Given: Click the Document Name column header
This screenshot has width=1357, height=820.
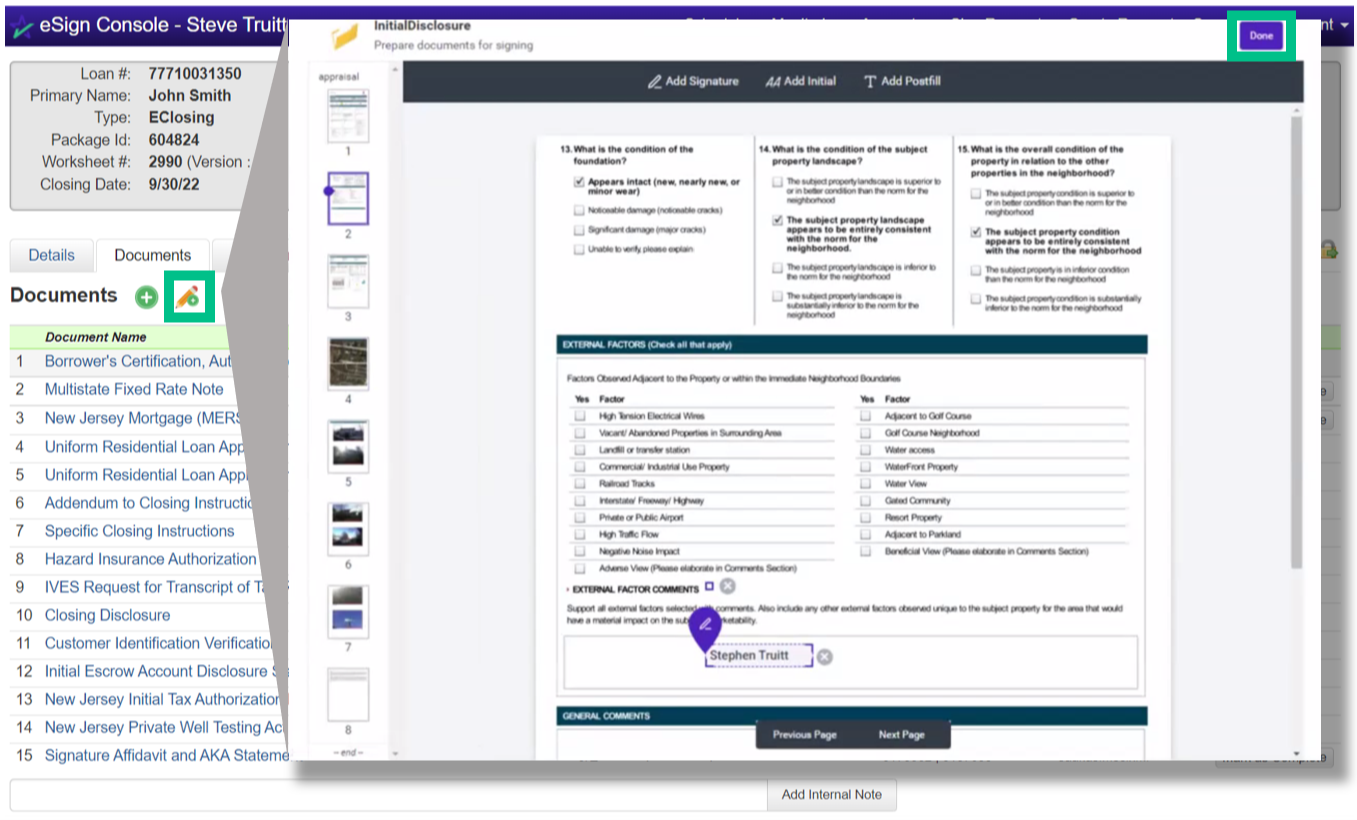Looking at the screenshot, I should coord(96,337).
